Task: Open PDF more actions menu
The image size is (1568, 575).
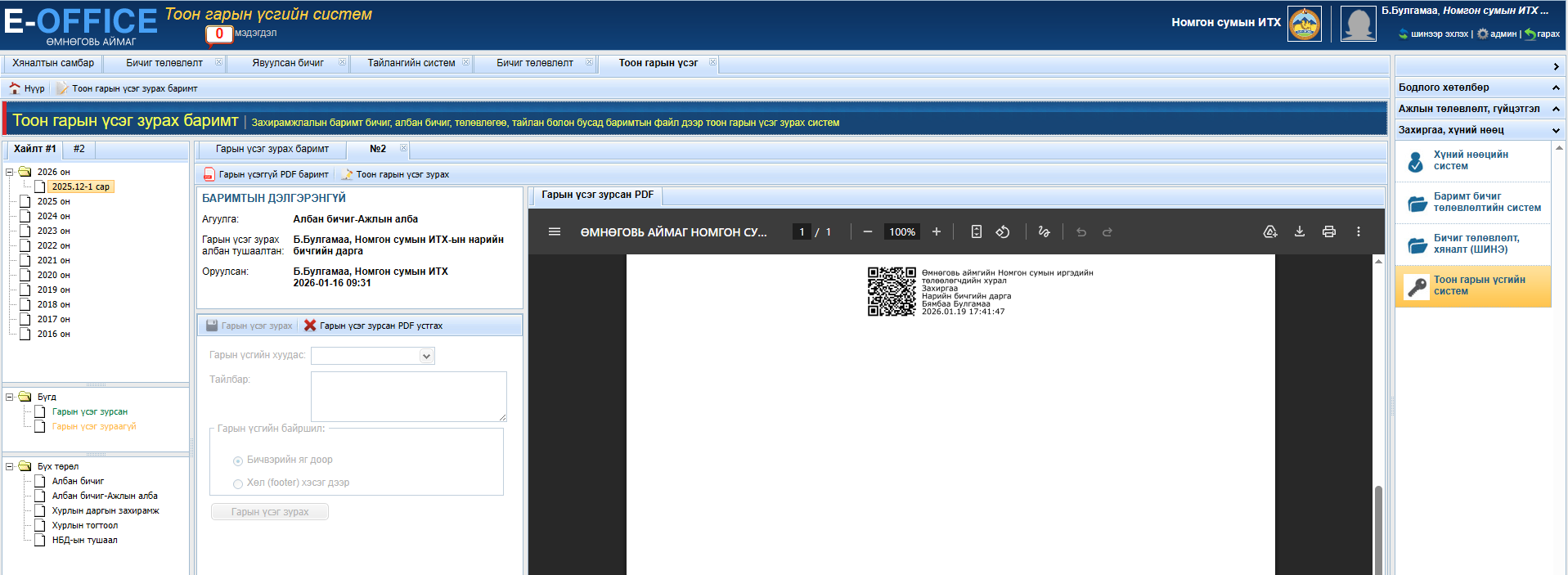Action: coord(1358,231)
